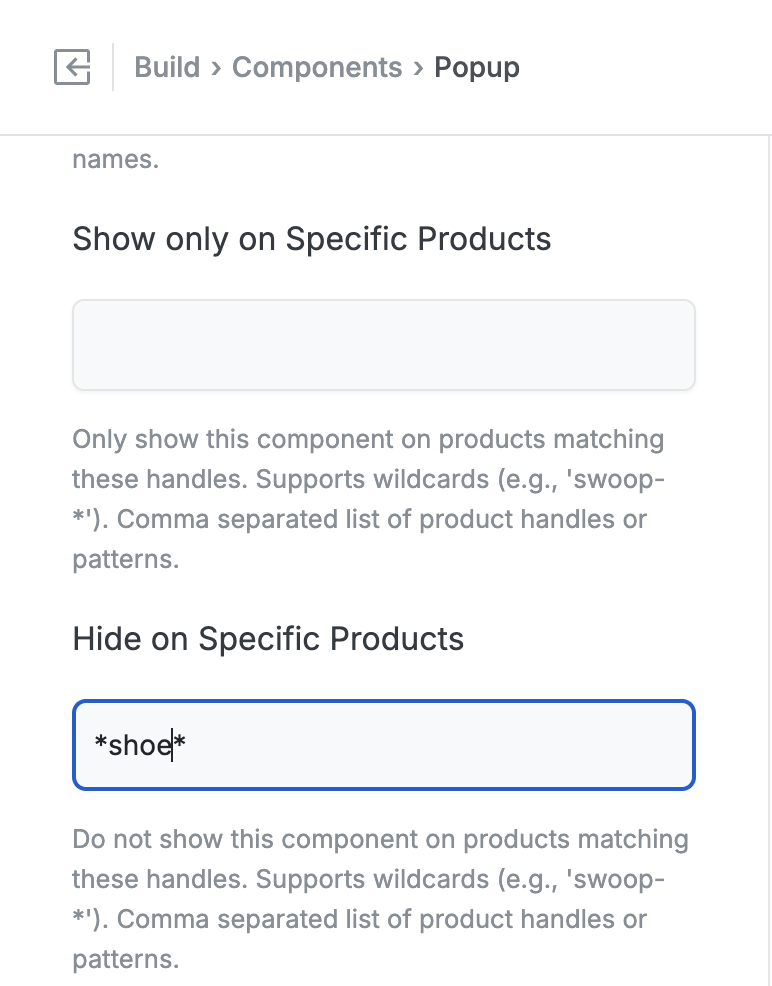Open the Build breadcrumb link
Screen dimensions: 772x986
click(x=168, y=67)
